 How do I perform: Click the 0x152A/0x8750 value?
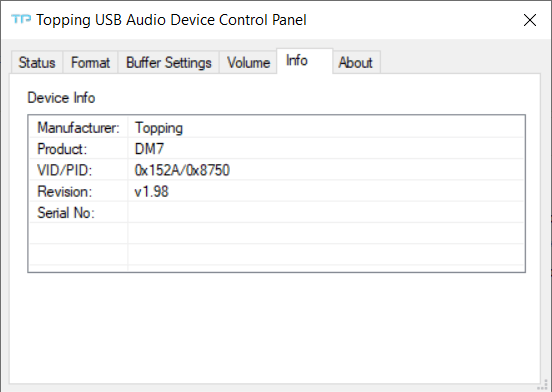click(x=182, y=170)
